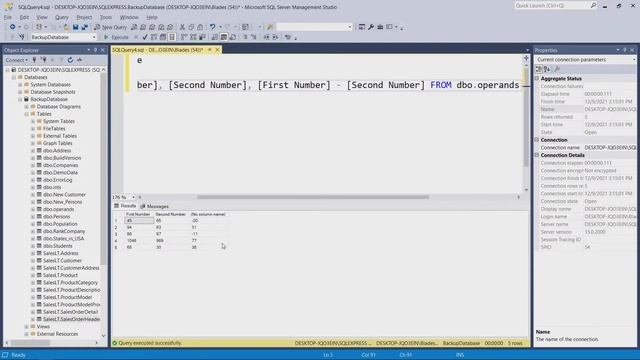The width and height of the screenshot is (640, 360).
Task: Click the Categorized icon in Properties panel
Action: (x=539, y=69)
